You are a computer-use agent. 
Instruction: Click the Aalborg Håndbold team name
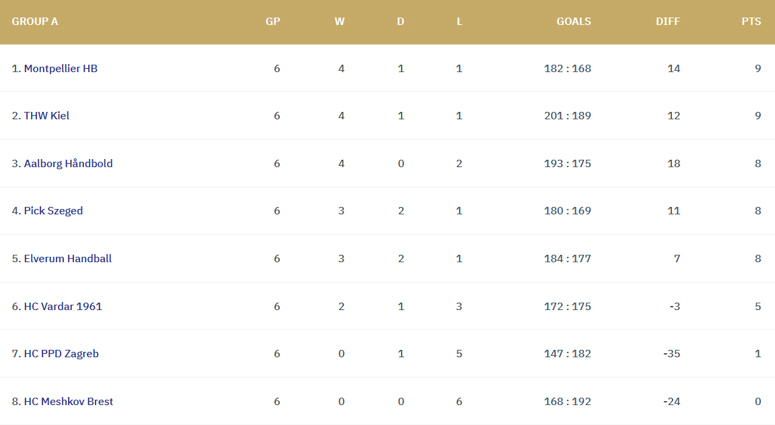tap(68, 164)
